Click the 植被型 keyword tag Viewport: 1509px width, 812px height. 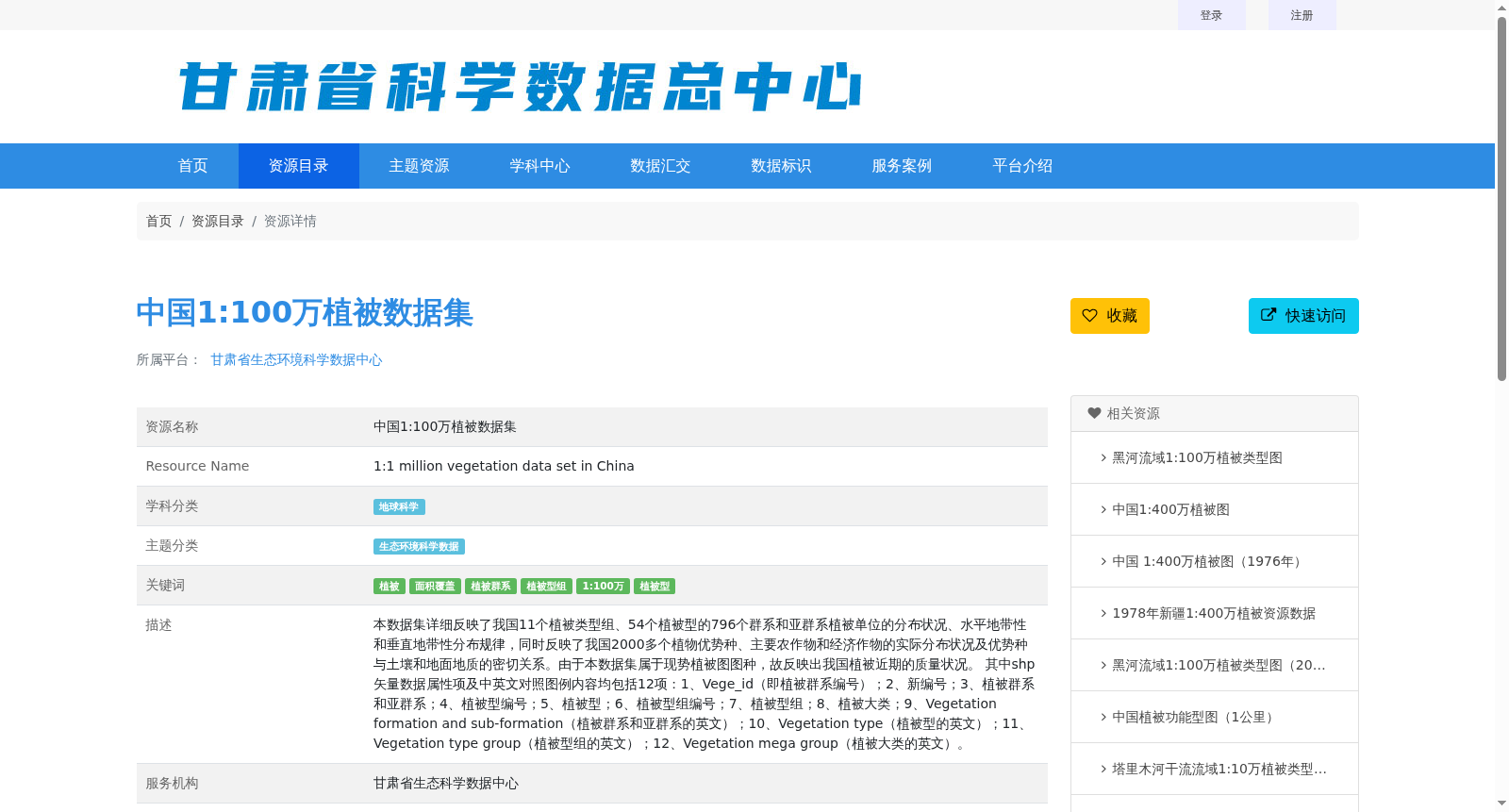pyautogui.click(x=655, y=586)
